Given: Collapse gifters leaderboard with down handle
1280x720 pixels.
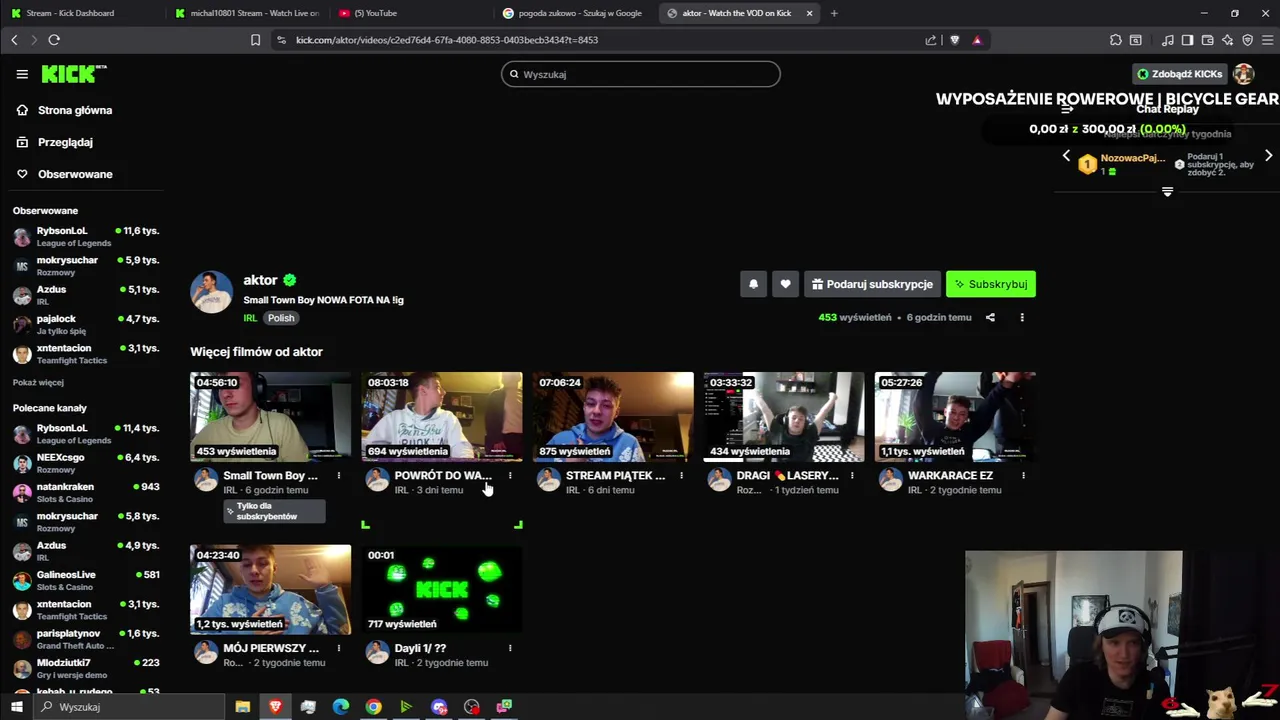Looking at the screenshot, I should click(x=1167, y=191).
